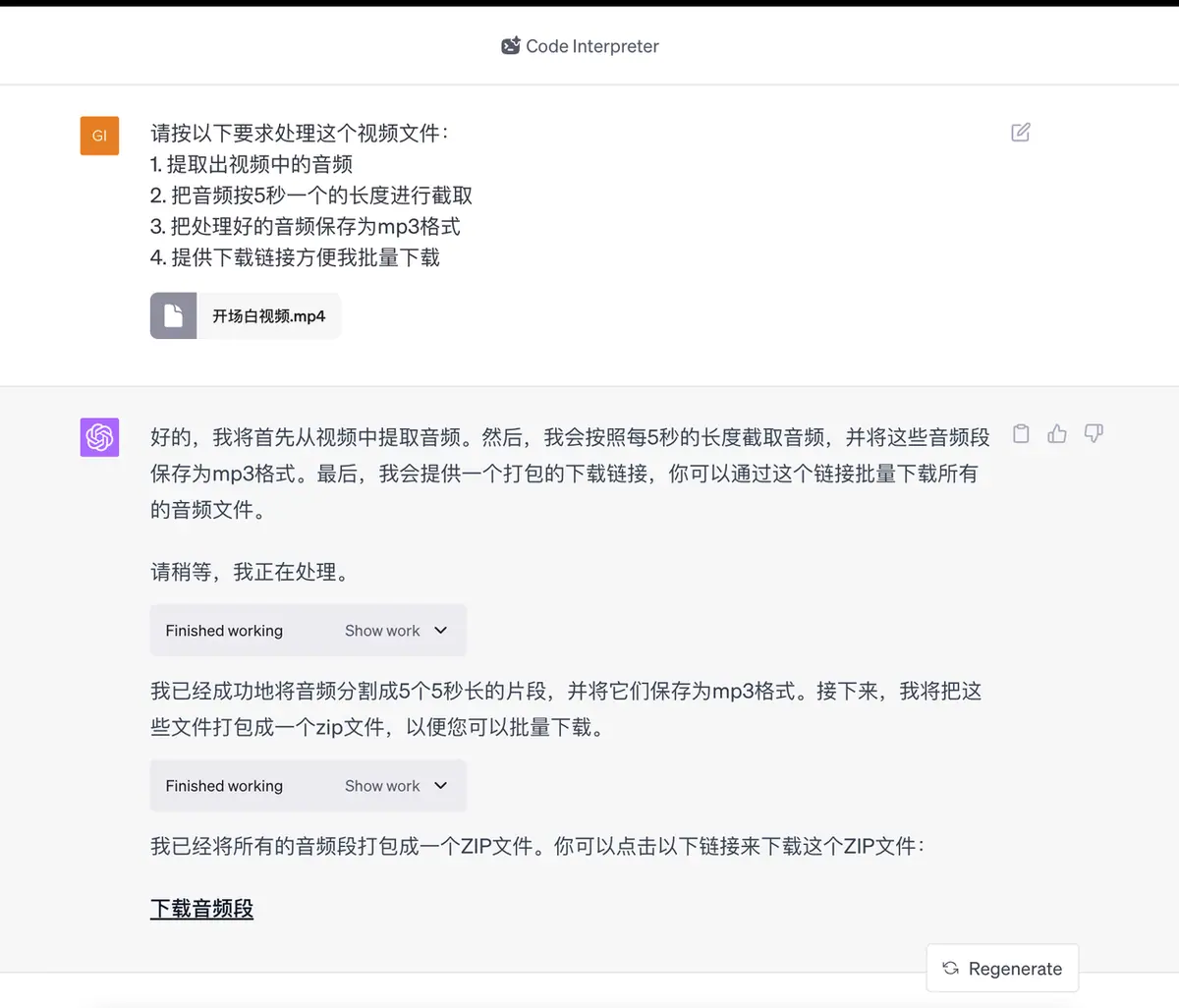Click the file icon of 开场白视频.mp4

tap(173, 315)
